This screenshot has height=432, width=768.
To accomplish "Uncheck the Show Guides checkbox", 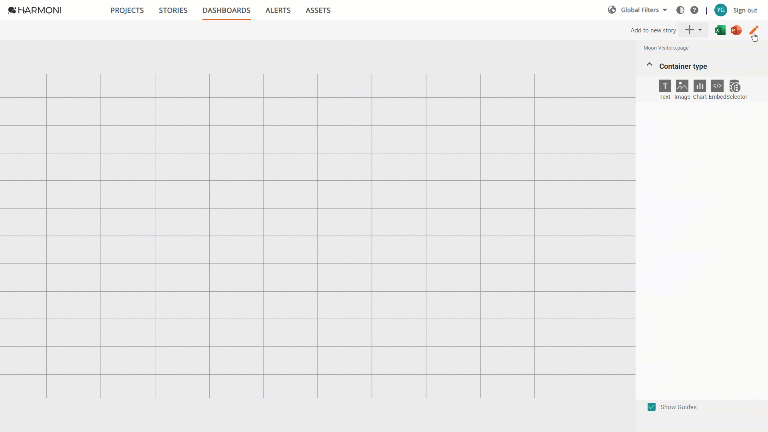I will (651, 407).
